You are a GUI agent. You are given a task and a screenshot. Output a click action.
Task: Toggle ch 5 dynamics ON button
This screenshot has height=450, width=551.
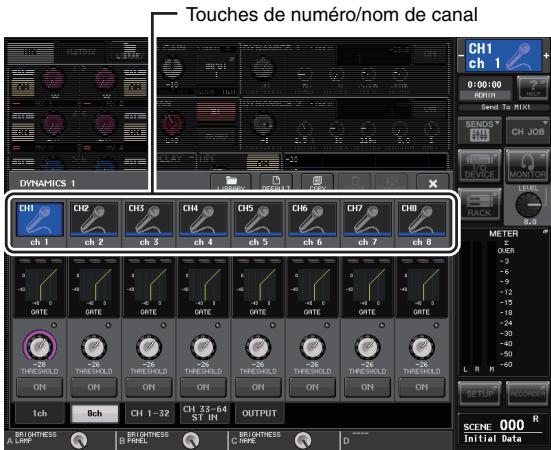258,387
